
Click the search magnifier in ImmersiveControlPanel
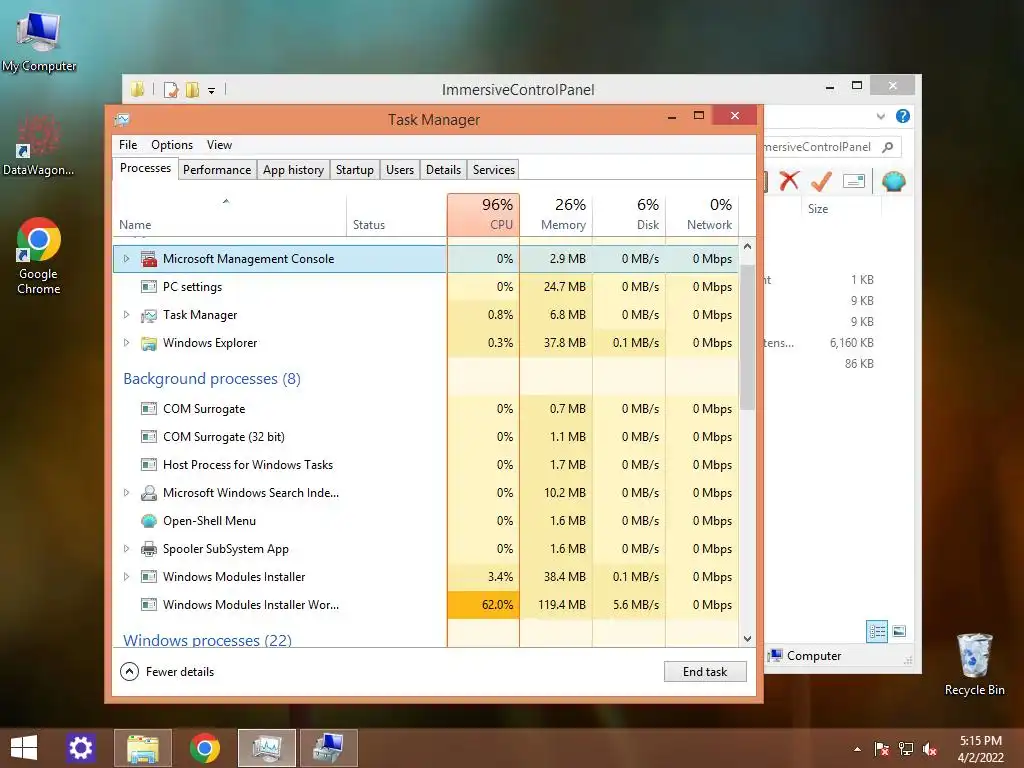(x=888, y=147)
